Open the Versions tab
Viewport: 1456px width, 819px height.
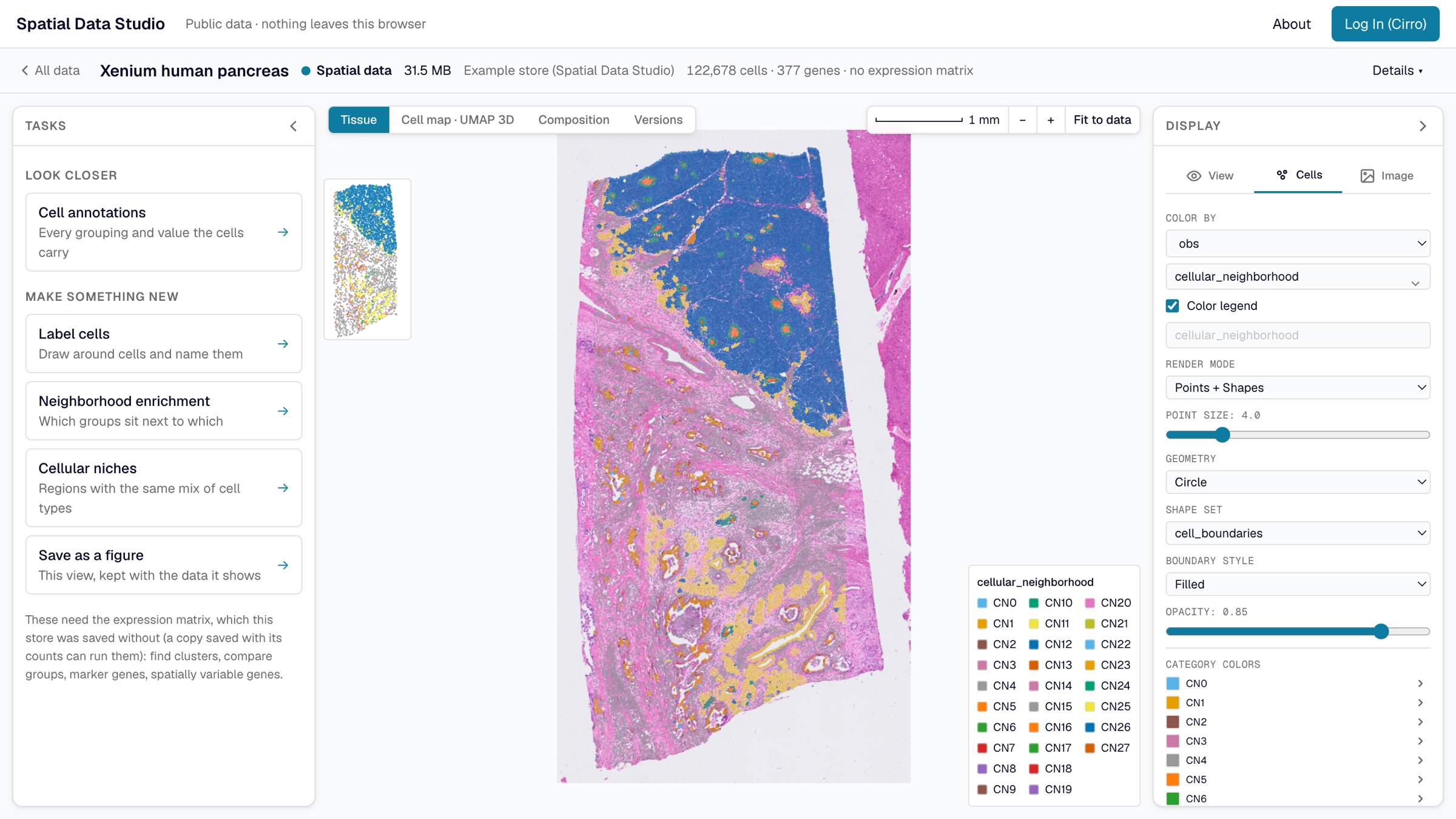(x=658, y=120)
